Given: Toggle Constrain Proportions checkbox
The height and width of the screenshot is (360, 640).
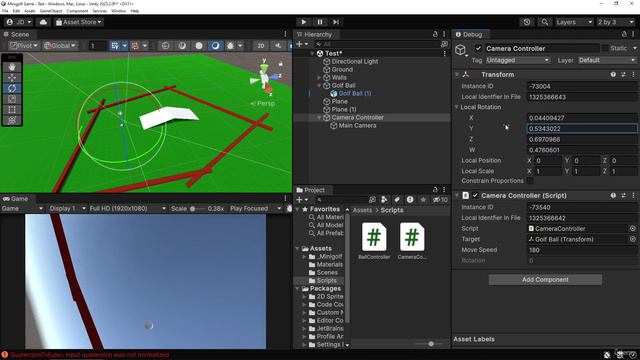Looking at the screenshot, I should coord(530,180).
